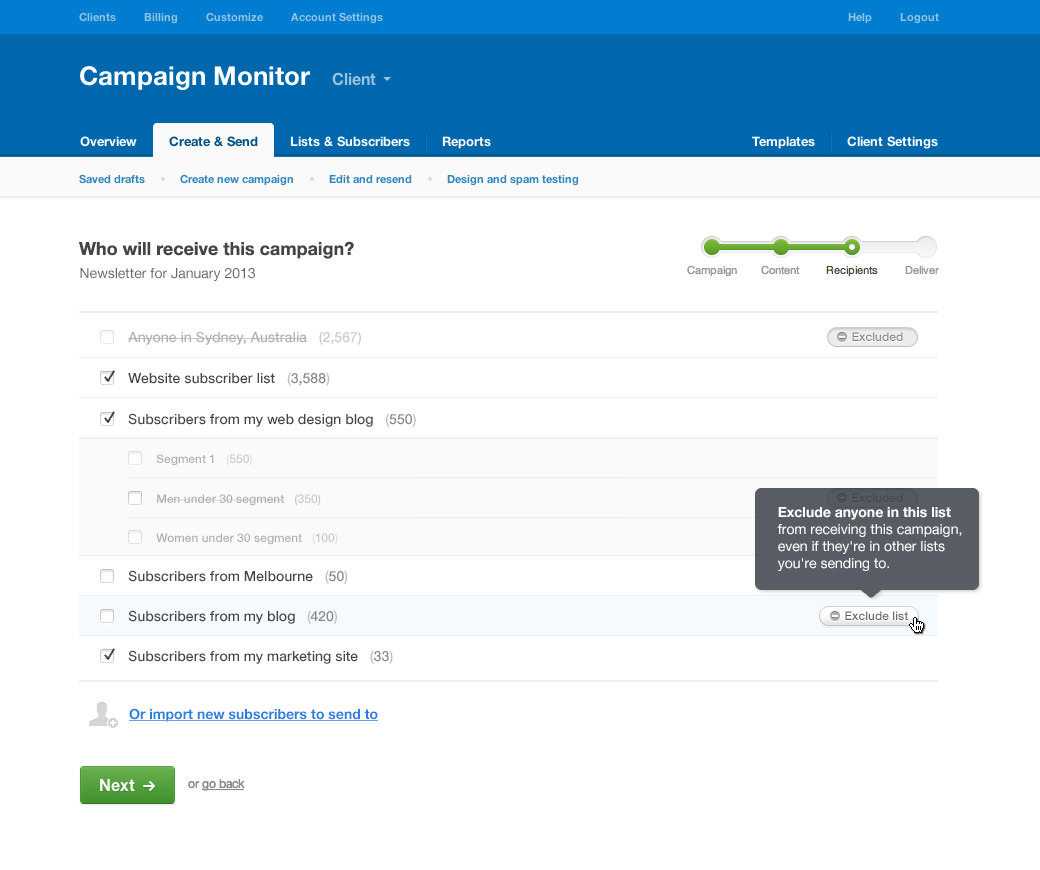
Task: Go to the Templates tab
Action: coord(783,141)
